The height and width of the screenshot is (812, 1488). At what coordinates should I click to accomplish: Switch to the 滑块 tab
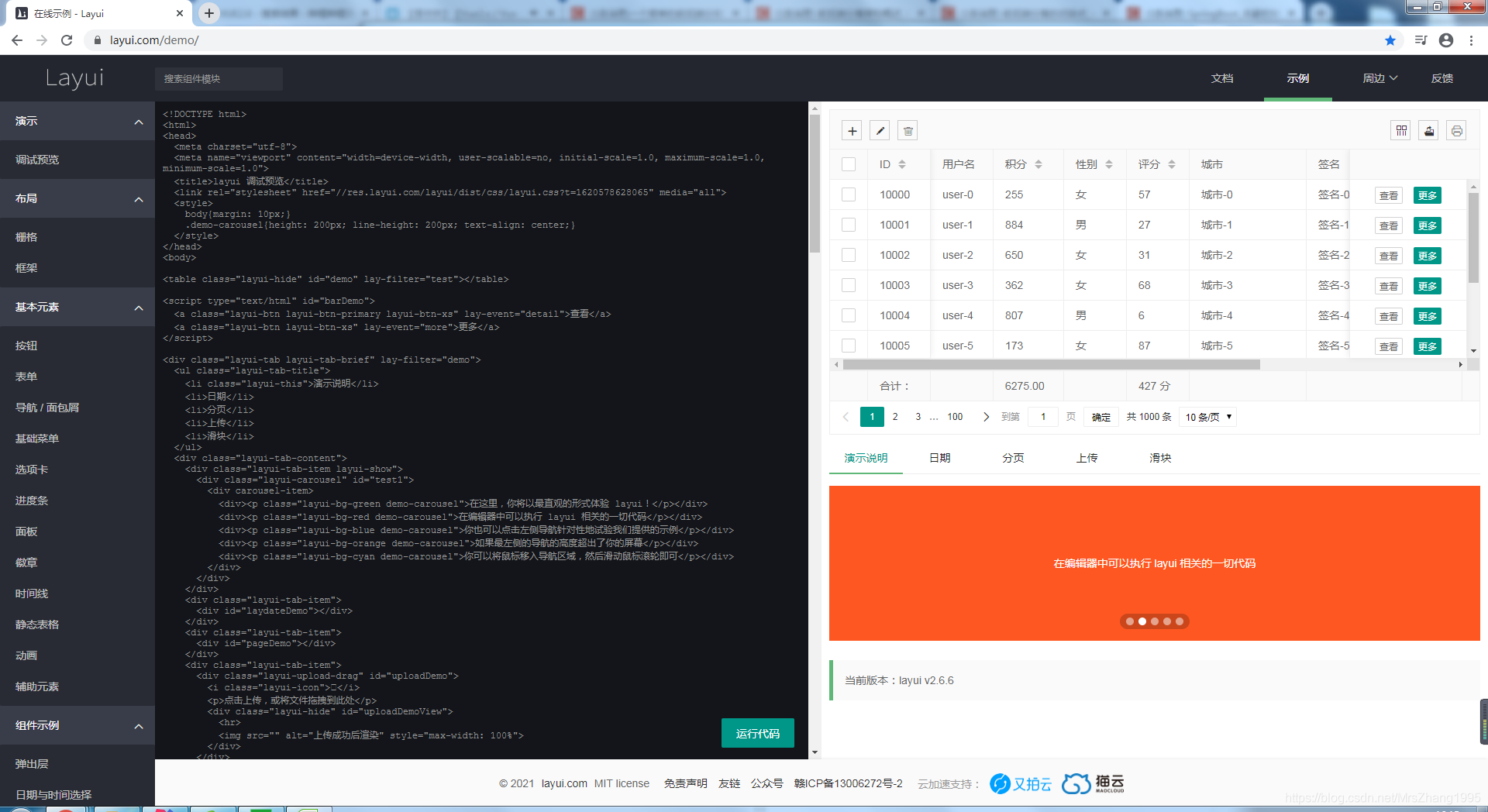1160,458
